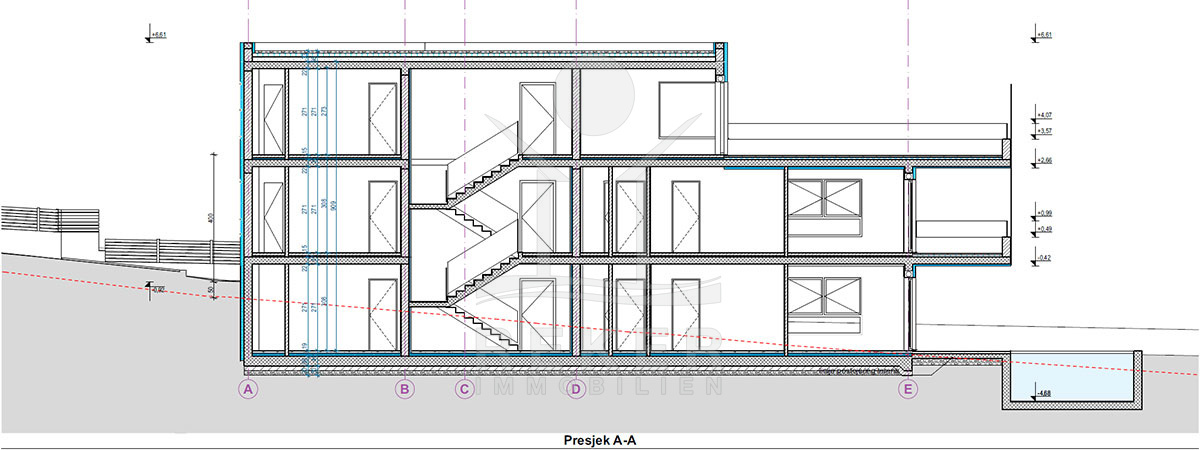Click the +4.07 elevation label
The height and width of the screenshot is (450, 1200).
(x=1046, y=116)
